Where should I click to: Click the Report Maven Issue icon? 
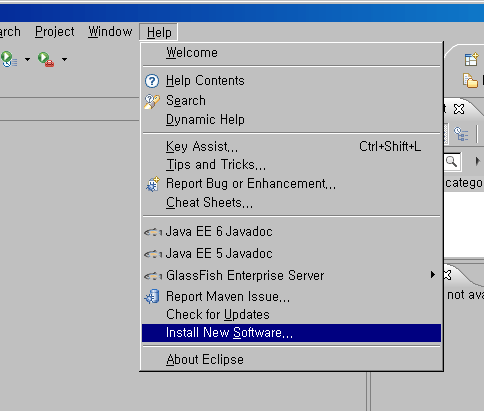coord(152,297)
